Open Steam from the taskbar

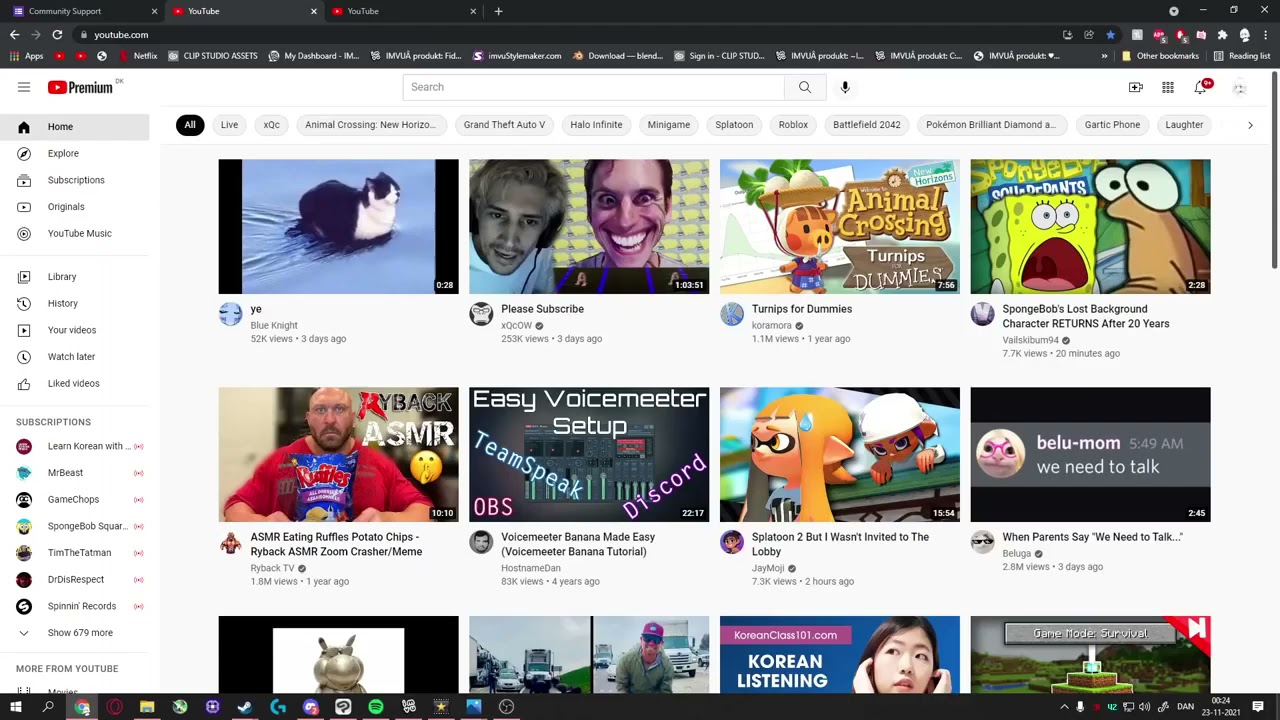(244, 707)
